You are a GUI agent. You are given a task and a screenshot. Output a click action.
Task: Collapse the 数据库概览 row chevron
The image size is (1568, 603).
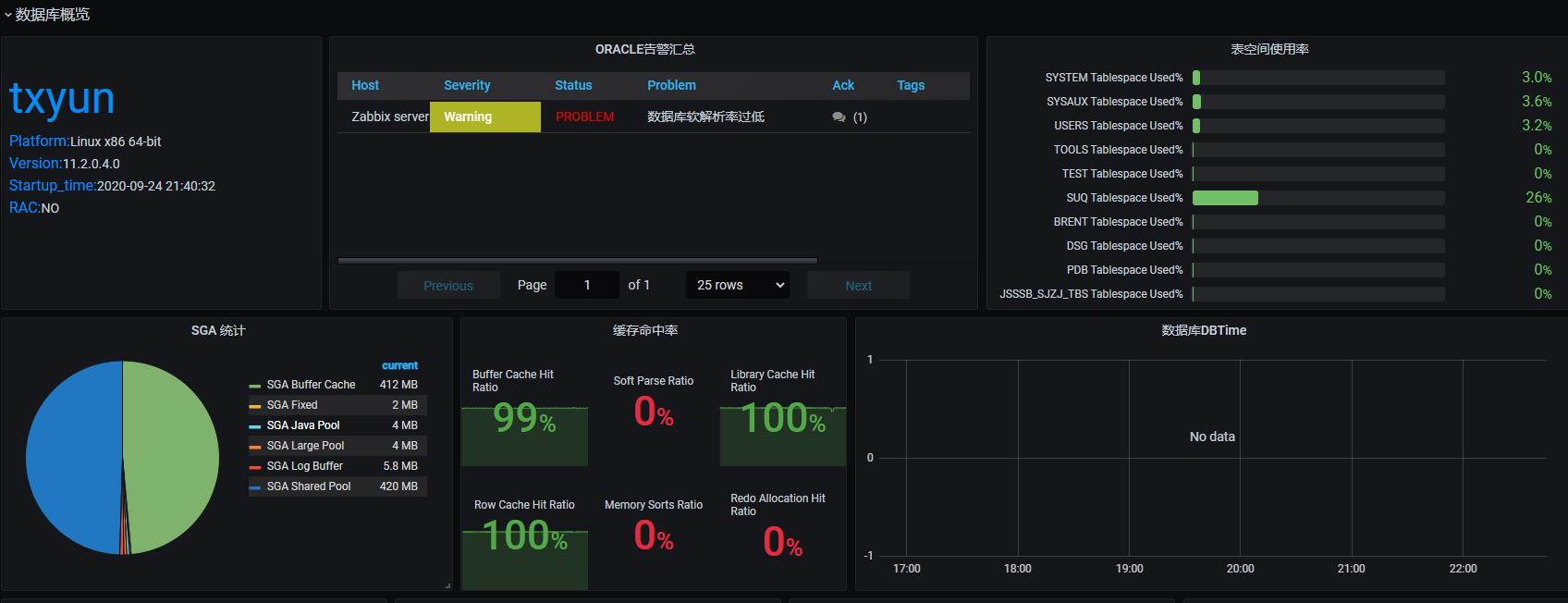[8, 15]
